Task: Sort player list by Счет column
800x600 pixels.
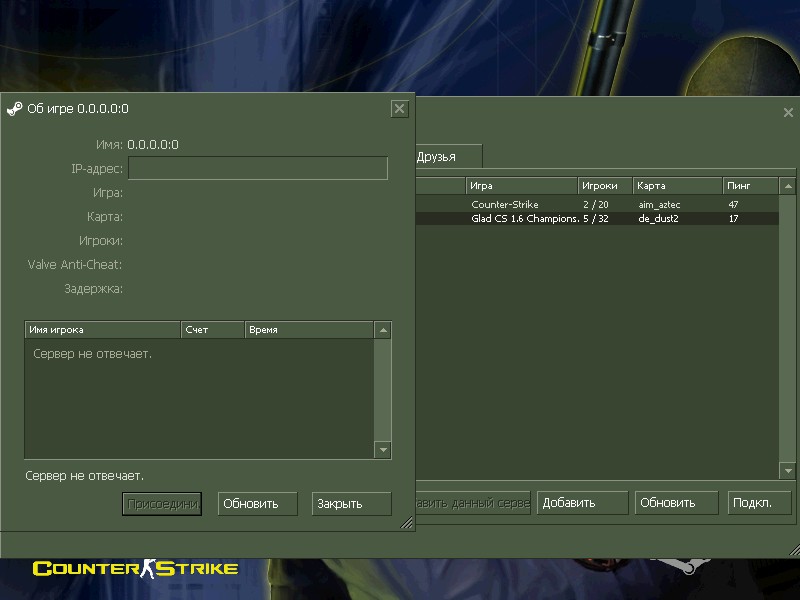Action: click(212, 330)
